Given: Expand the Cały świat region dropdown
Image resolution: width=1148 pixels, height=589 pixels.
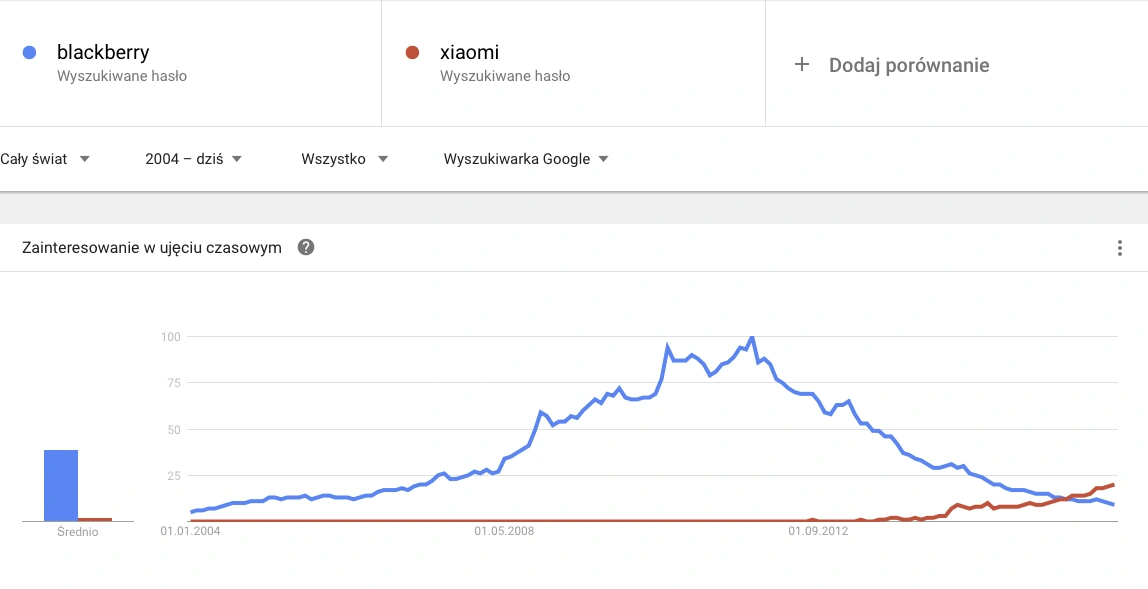Looking at the screenshot, I should coord(45,159).
